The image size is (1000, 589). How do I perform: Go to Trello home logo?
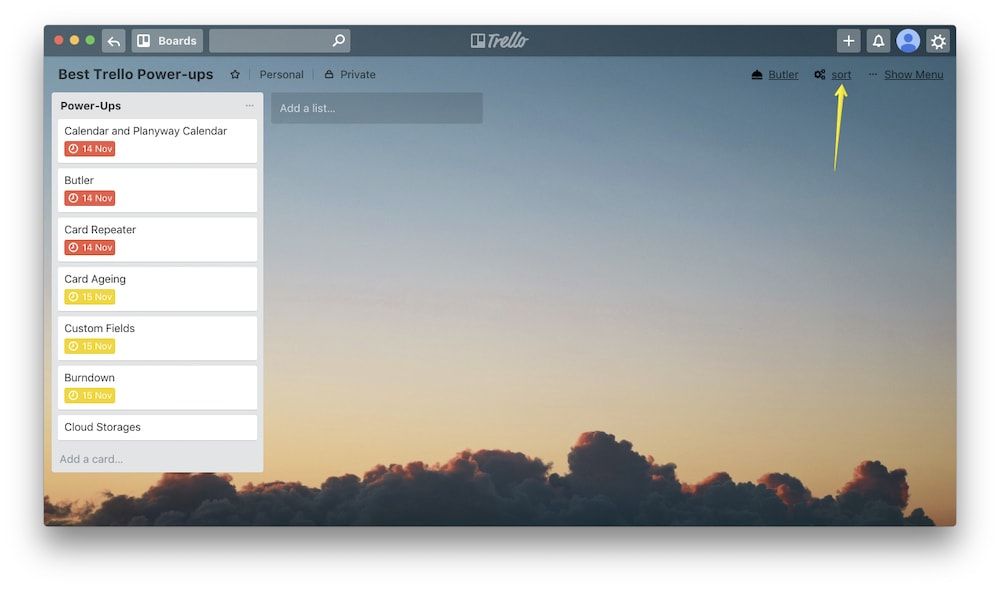(499, 41)
